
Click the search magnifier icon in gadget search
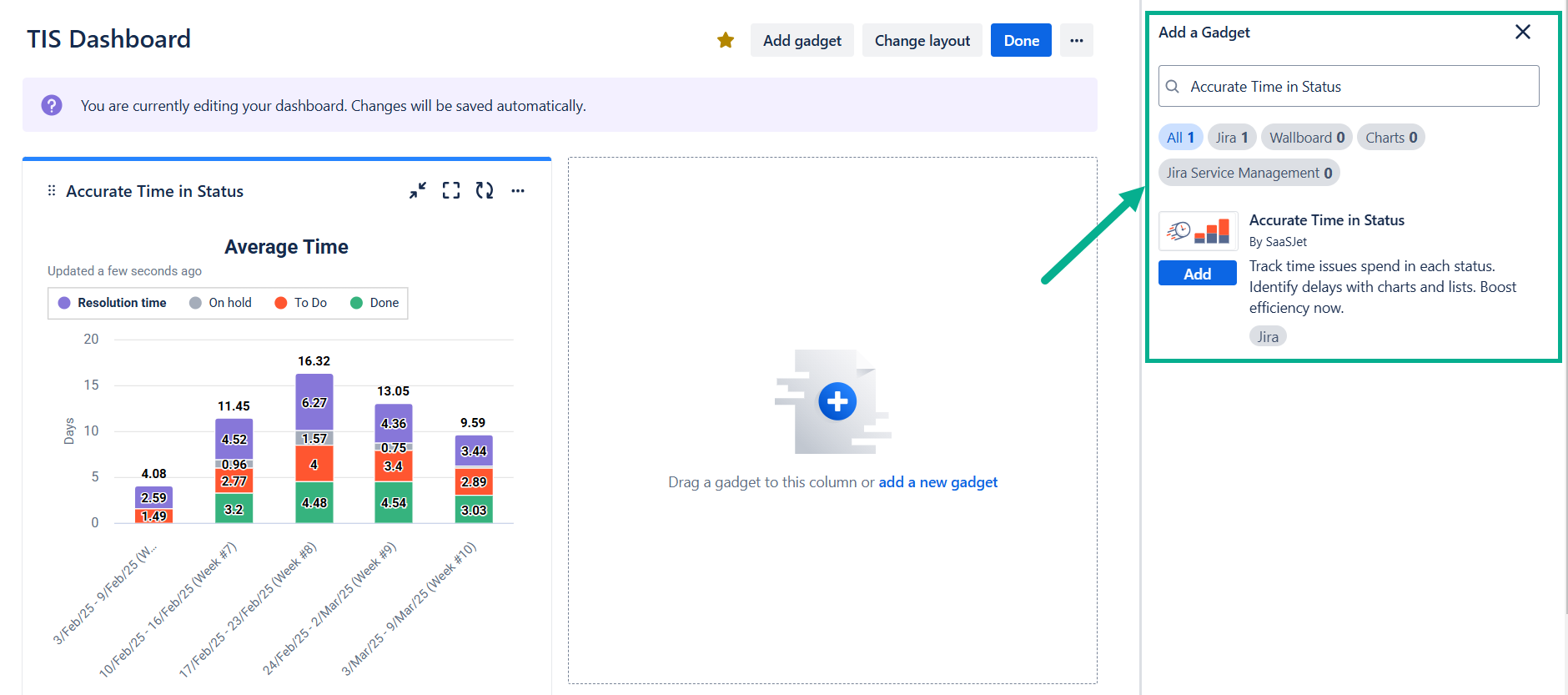click(1173, 87)
